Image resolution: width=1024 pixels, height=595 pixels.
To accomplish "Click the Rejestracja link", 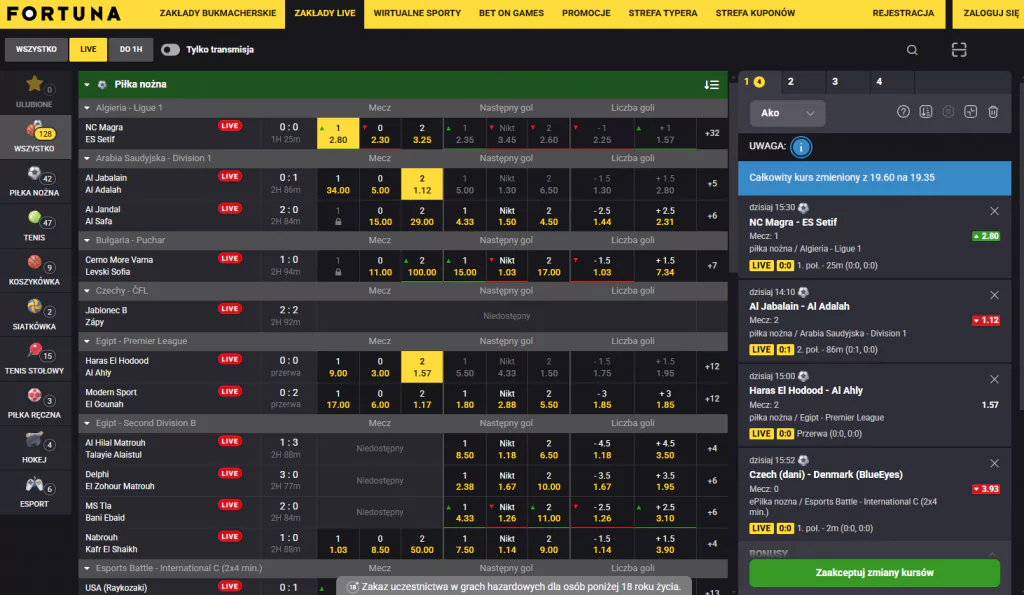I will coord(903,14).
